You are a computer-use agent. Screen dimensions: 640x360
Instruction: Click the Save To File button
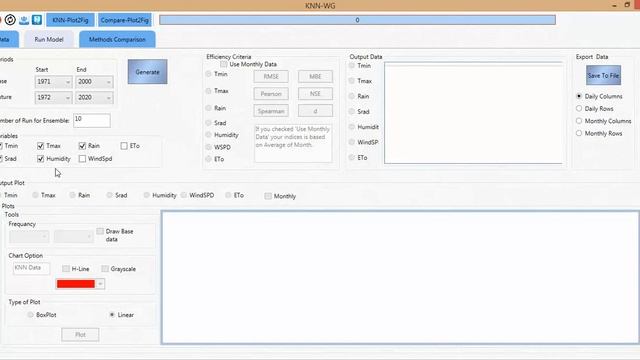pyautogui.click(x=603, y=75)
